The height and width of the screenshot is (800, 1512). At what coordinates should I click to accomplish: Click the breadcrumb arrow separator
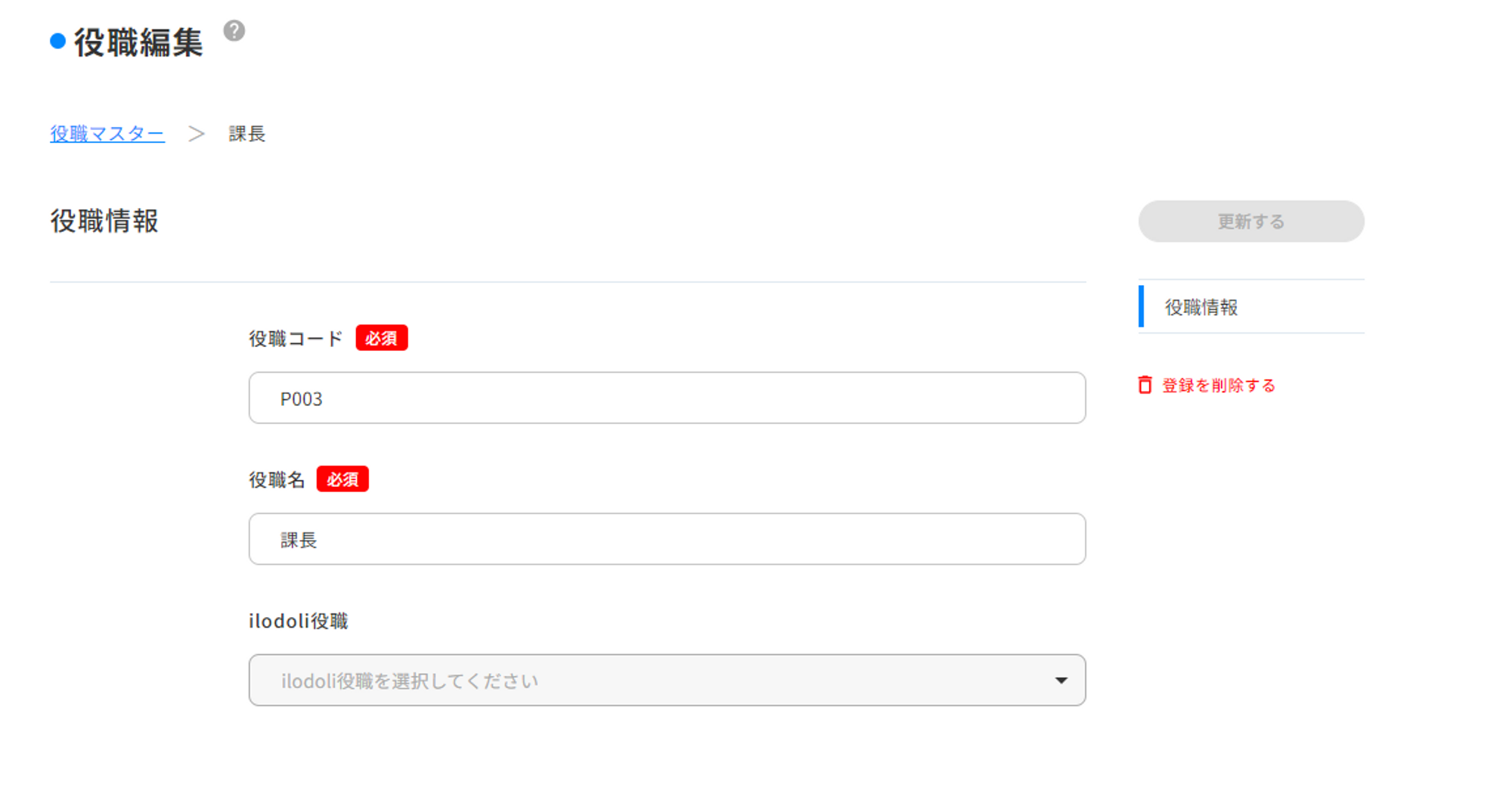click(197, 134)
